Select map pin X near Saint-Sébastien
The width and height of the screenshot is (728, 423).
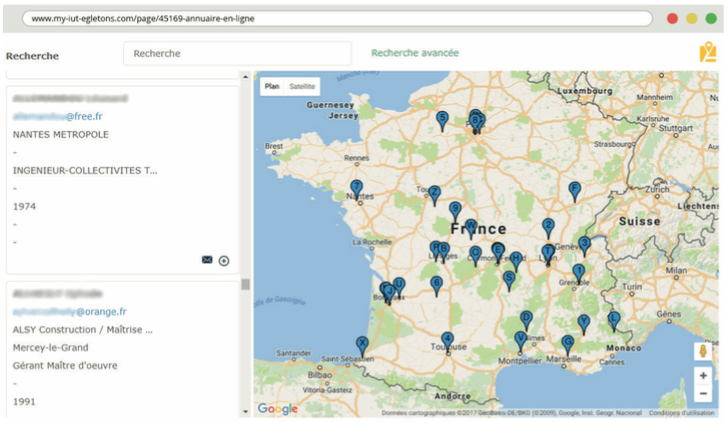tap(362, 345)
